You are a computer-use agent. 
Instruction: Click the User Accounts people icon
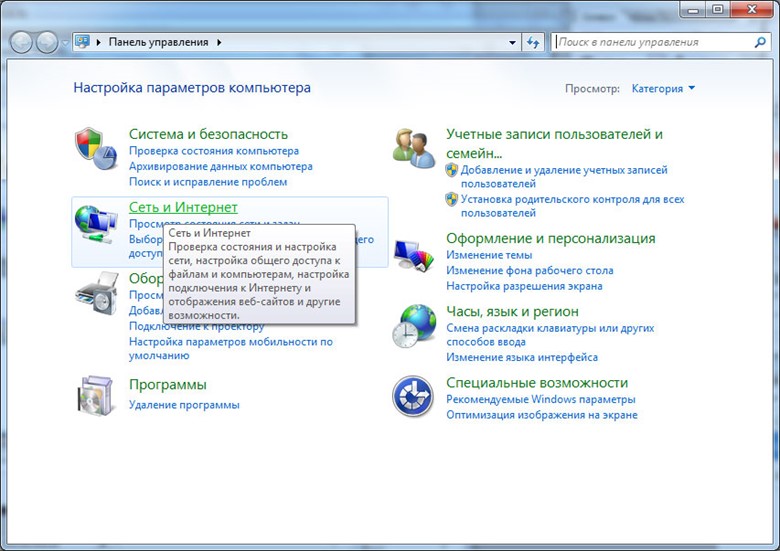click(x=413, y=148)
